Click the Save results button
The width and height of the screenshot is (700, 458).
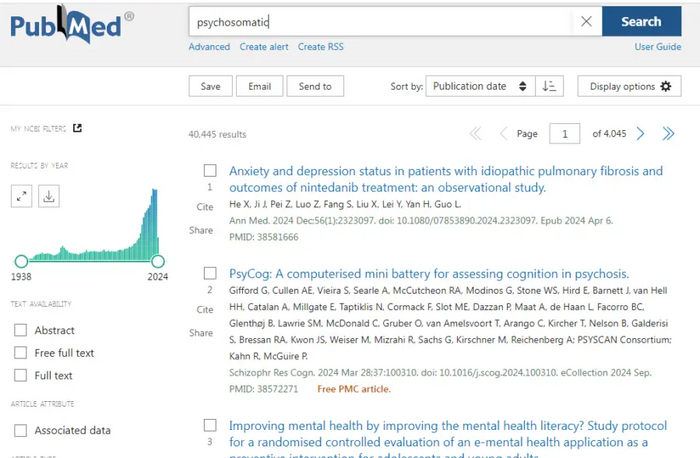point(210,87)
